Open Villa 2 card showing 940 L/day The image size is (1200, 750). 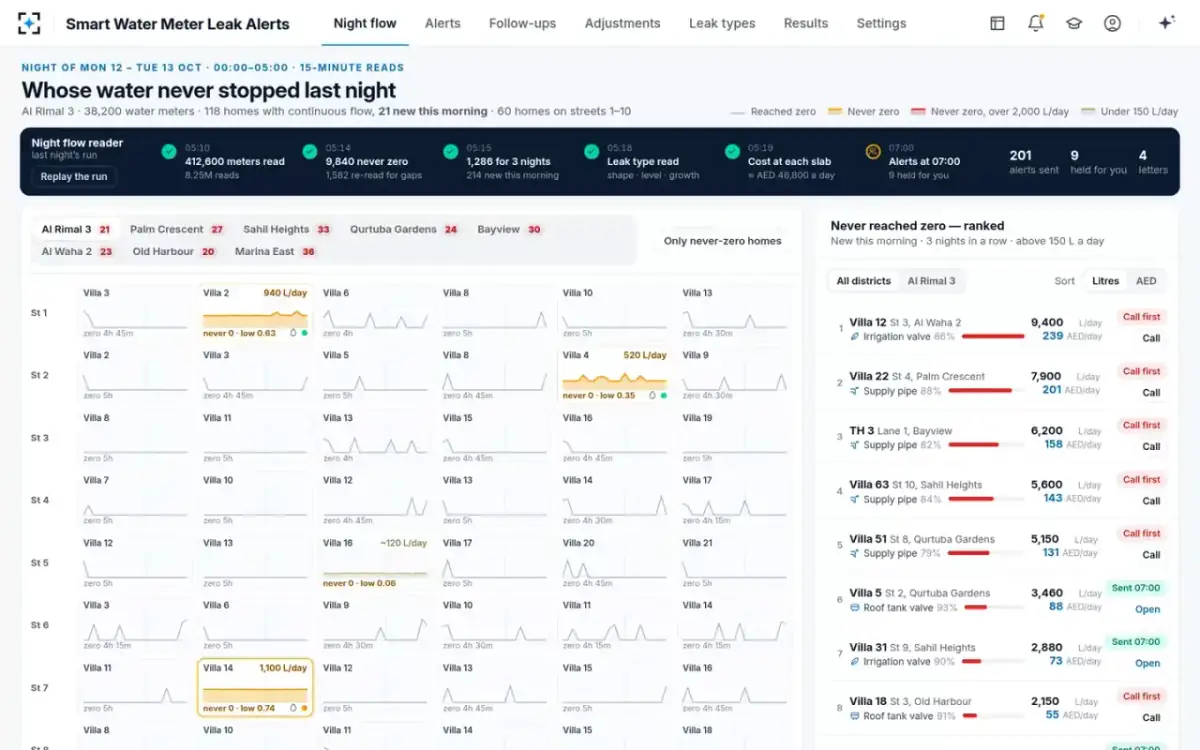click(x=254, y=312)
